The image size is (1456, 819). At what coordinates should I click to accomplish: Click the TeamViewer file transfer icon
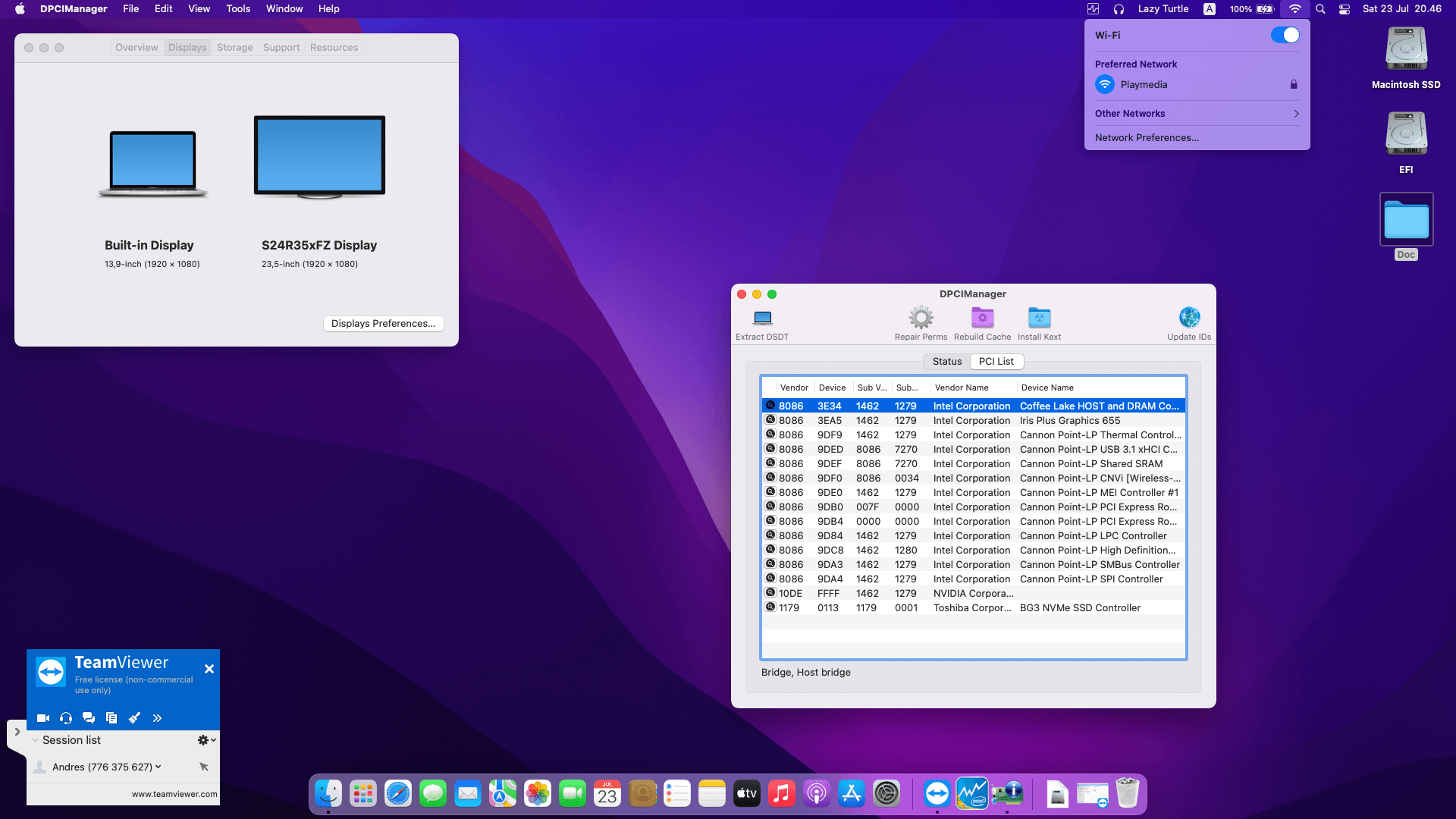[111, 718]
